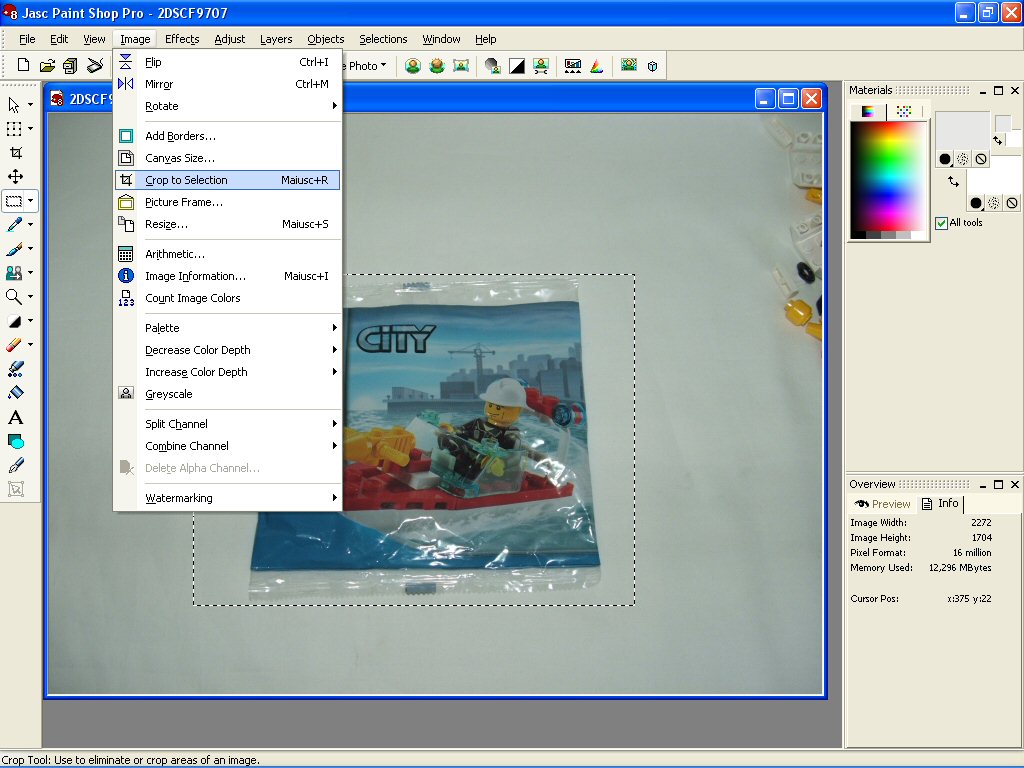
Task: Click the Open file folder icon
Action: point(47,66)
